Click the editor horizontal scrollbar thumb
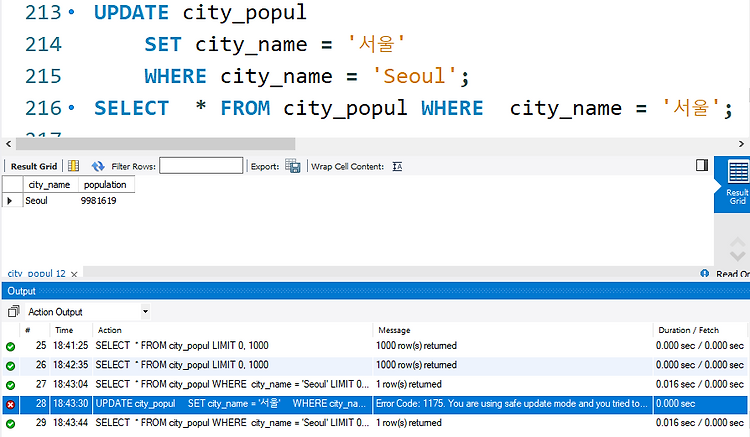Image resolution: width=750 pixels, height=437 pixels. (155, 144)
